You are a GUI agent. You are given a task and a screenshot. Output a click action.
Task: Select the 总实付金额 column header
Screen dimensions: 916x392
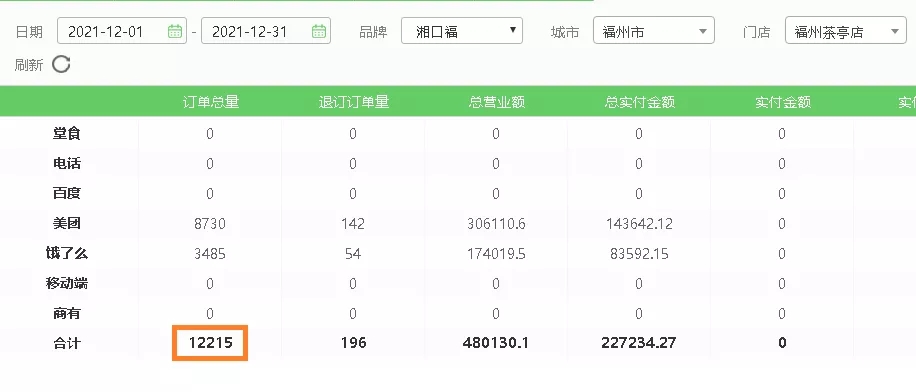pyautogui.click(x=640, y=102)
